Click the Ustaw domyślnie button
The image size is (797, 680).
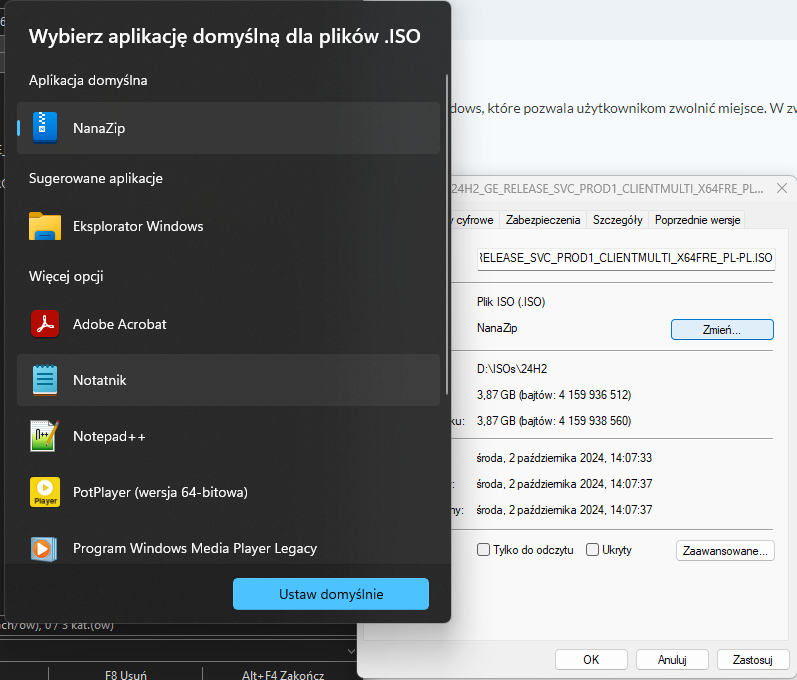tap(330, 594)
